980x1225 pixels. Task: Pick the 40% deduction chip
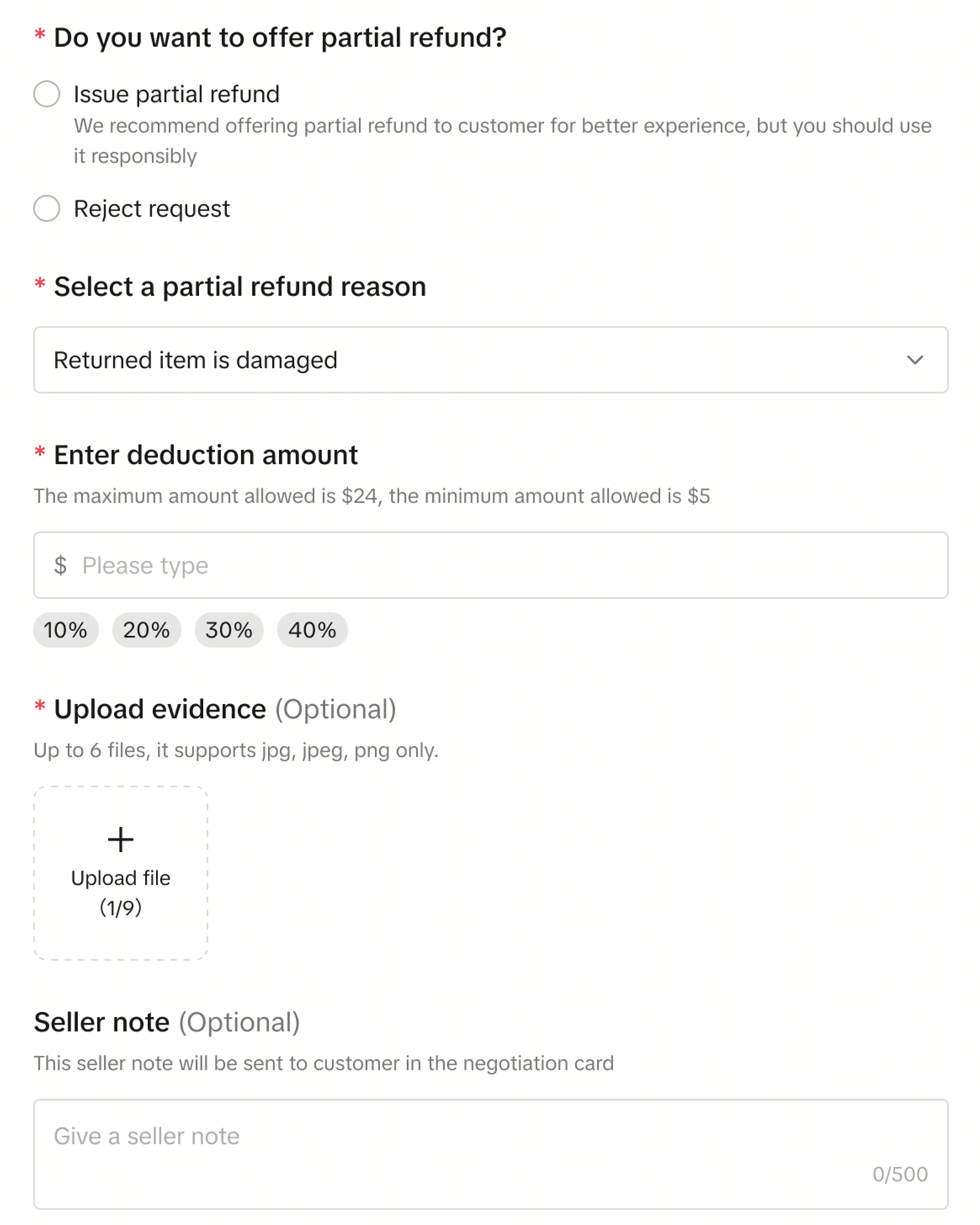pos(312,630)
